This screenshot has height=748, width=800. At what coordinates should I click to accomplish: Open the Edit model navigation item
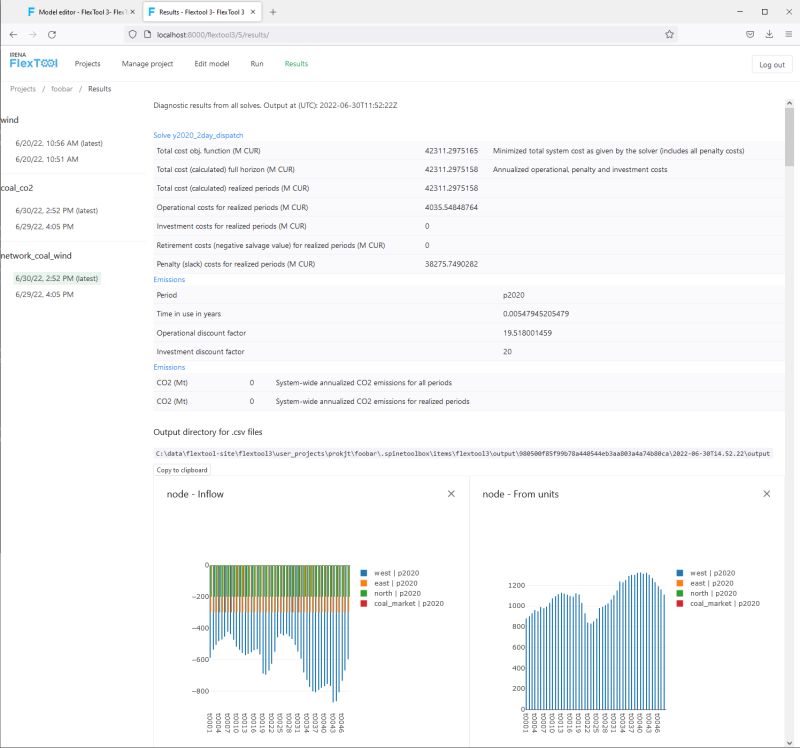[214, 63]
